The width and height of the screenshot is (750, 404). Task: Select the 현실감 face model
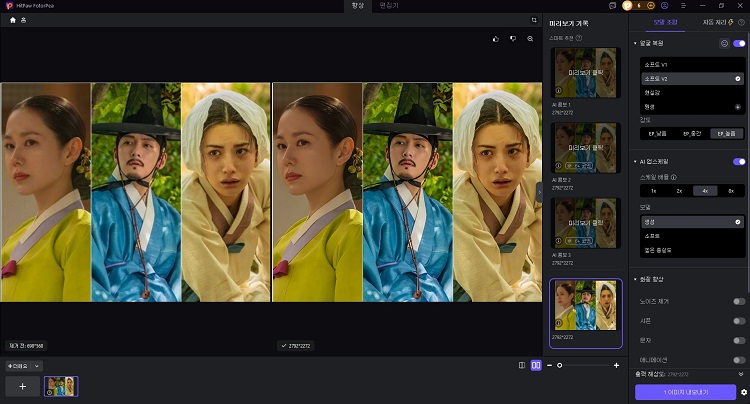click(692, 93)
